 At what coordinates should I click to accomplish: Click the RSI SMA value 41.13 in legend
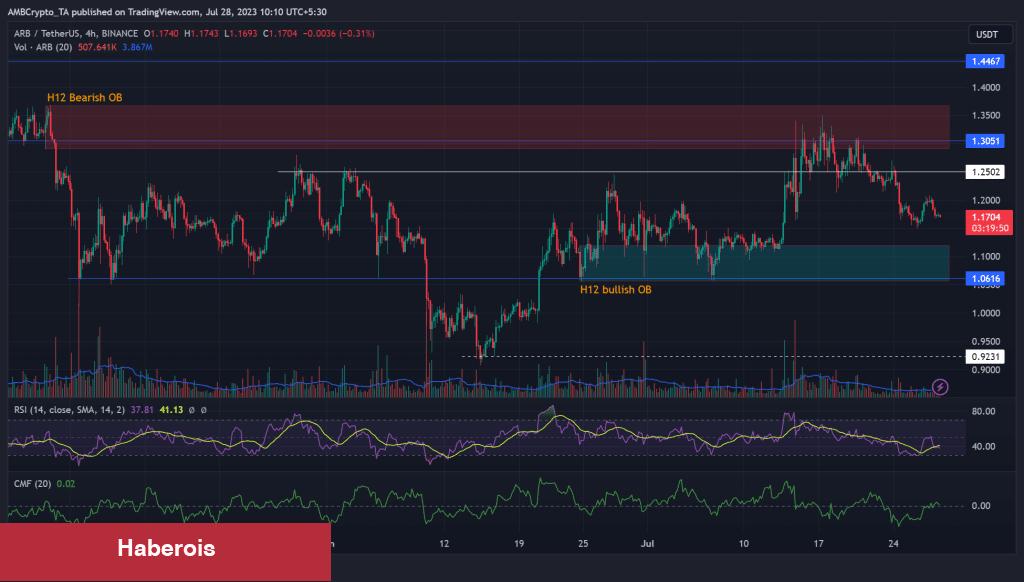pos(171,410)
